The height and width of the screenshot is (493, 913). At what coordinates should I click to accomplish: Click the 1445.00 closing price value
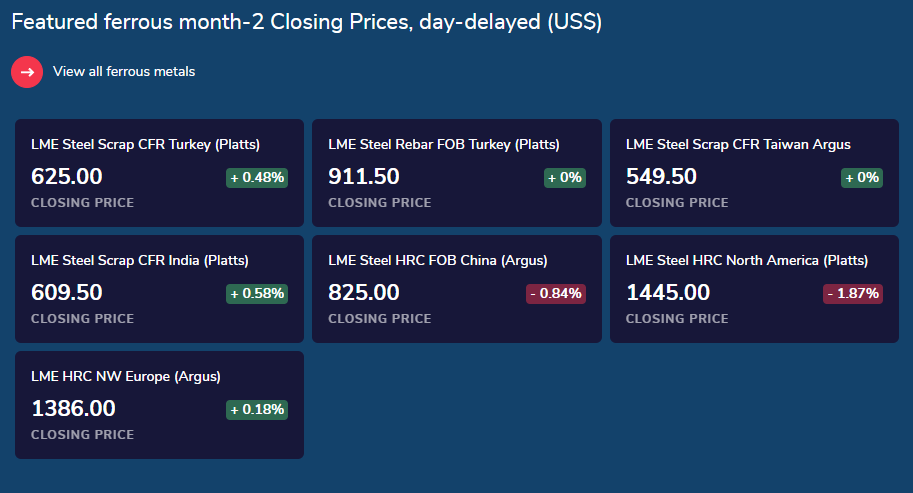[668, 292]
